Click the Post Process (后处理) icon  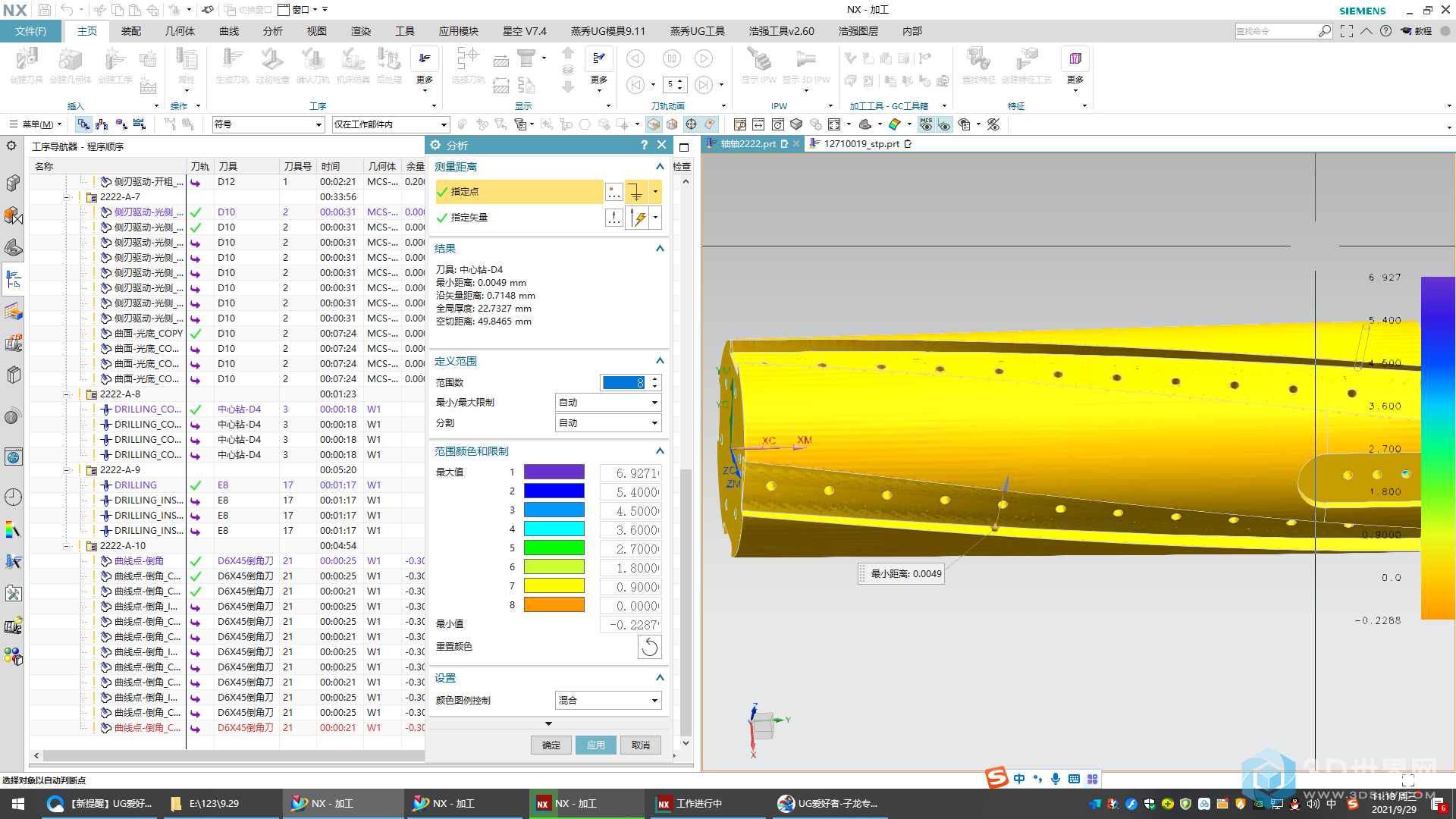tap(389, 65)
